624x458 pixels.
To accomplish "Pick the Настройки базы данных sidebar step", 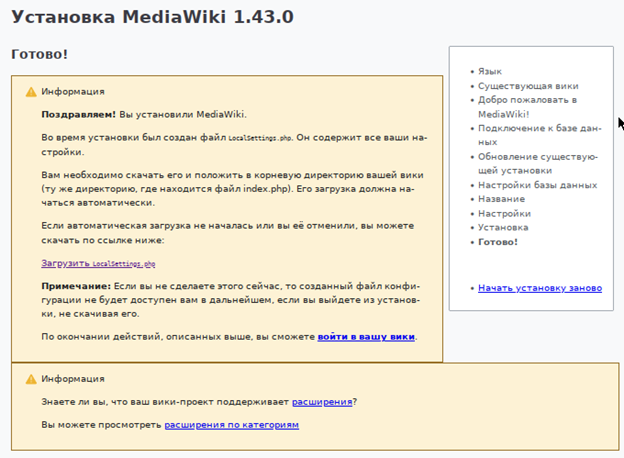I will [x=538, y=185].
